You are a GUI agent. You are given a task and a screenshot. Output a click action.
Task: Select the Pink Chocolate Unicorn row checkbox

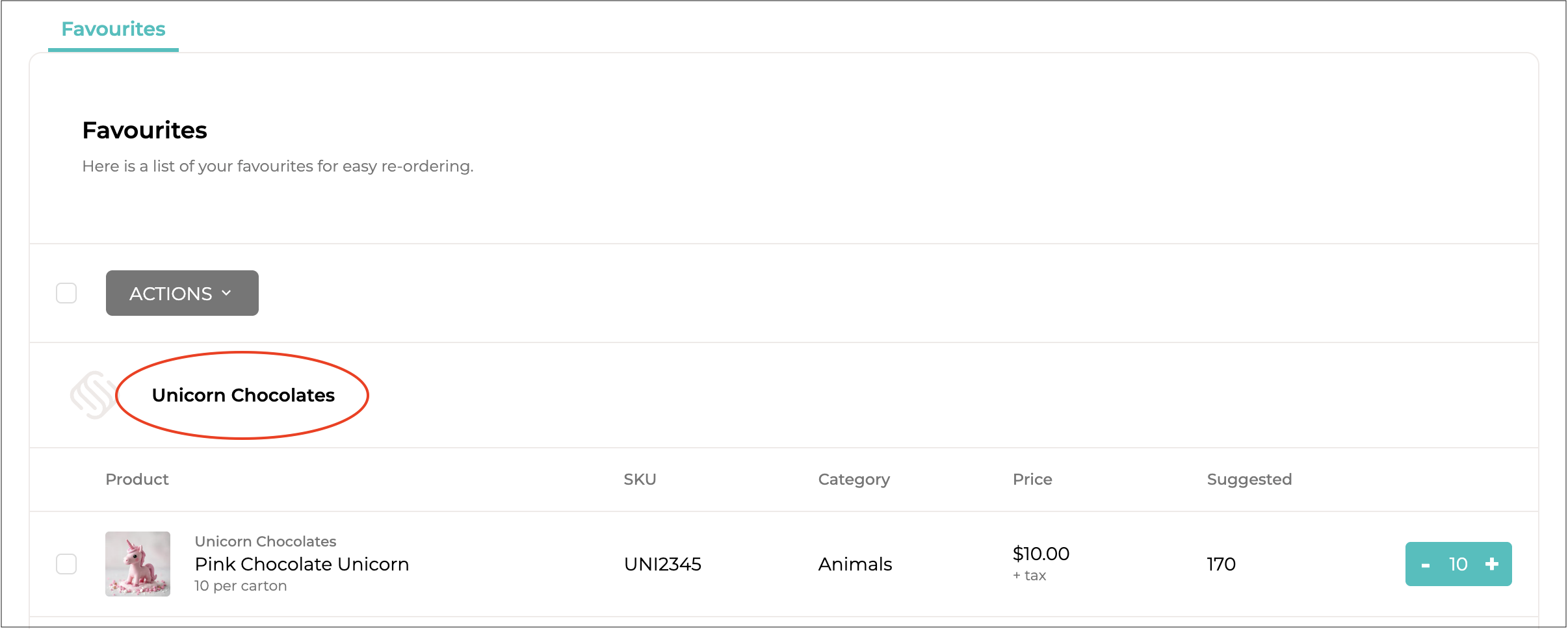coord(66,564)
